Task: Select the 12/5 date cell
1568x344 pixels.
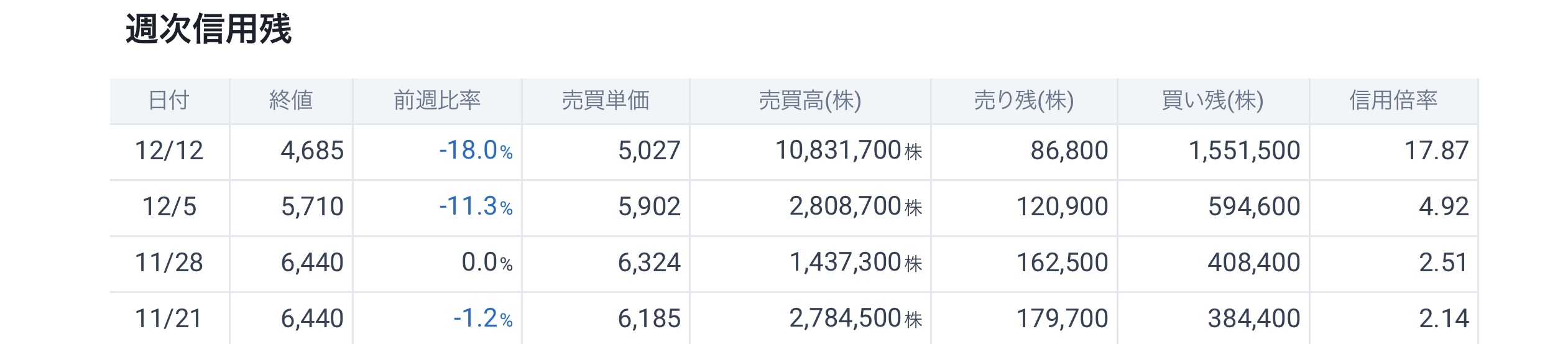Action: pos(169,207)
